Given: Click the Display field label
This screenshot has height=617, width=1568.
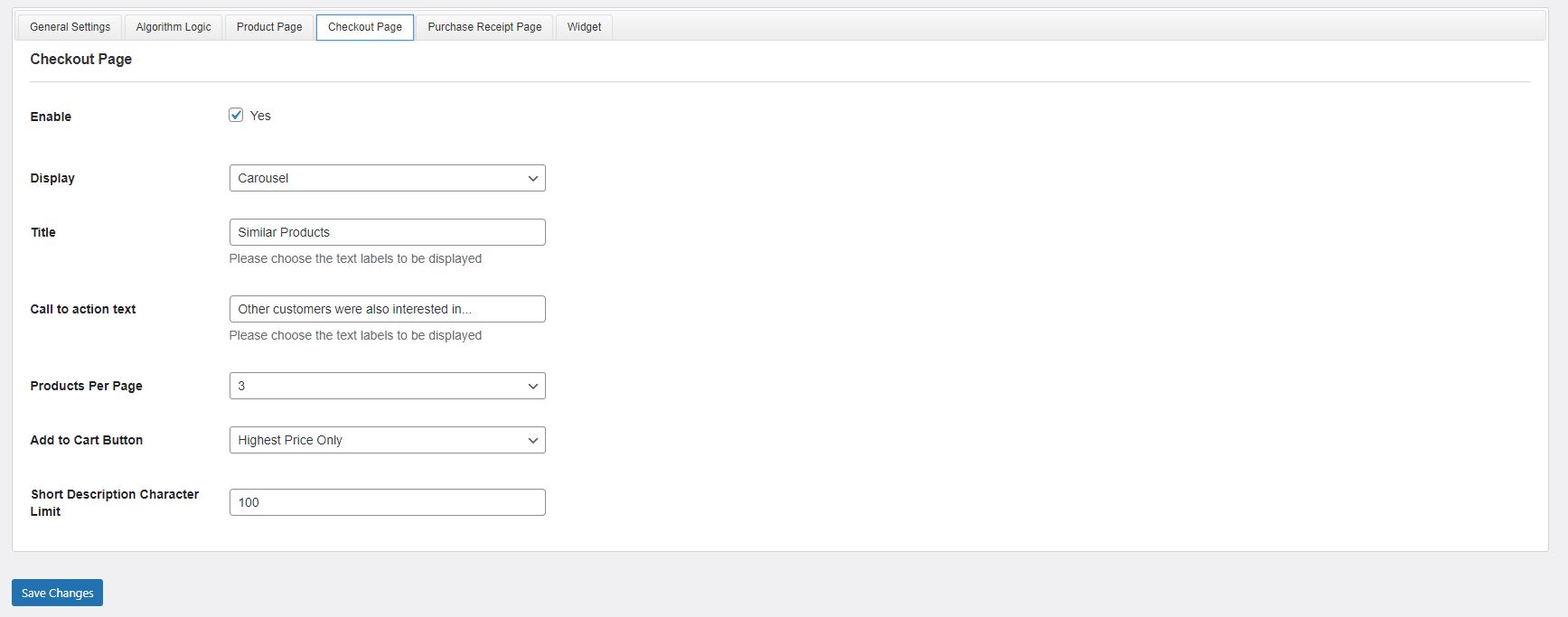Looking at the screenshot, I should pos(52,178).
